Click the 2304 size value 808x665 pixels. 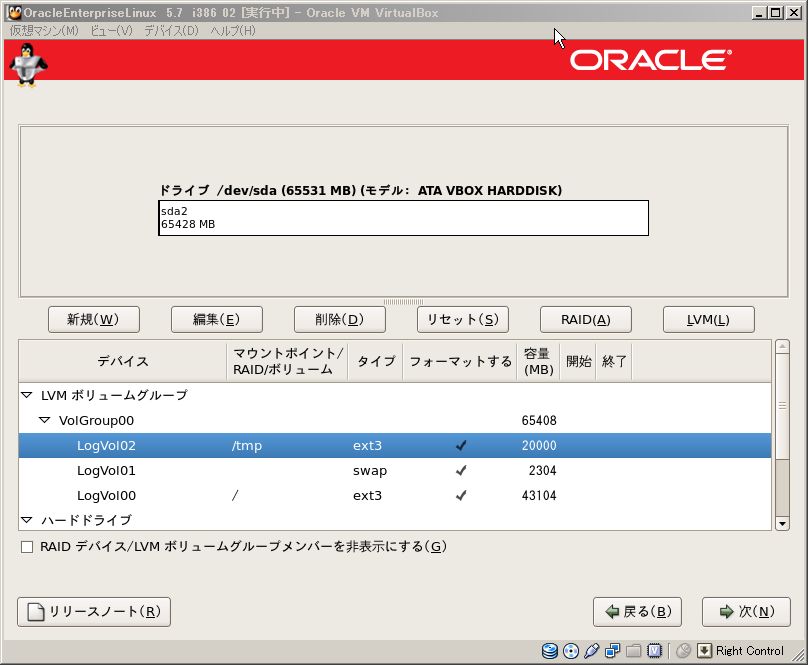pyautogui.click(x=543, y=471)
